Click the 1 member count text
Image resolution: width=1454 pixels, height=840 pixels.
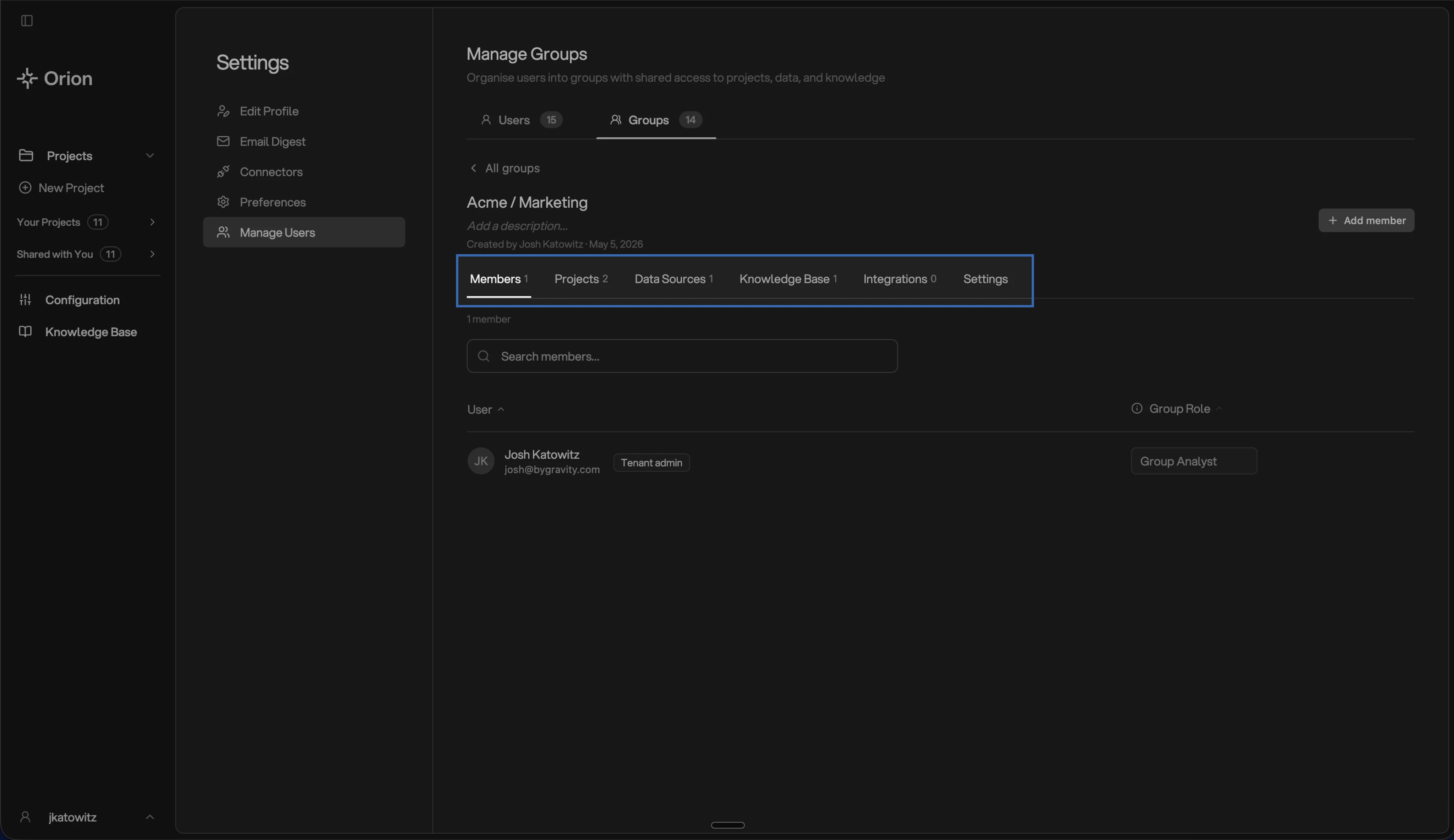[x=488, y=319]
